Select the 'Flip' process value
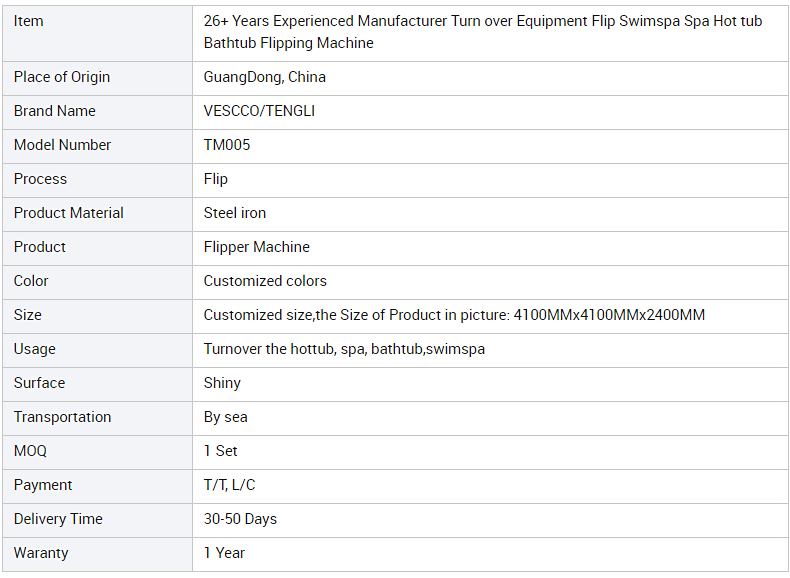The image size is (790, 578). click(x=216, y=179)
